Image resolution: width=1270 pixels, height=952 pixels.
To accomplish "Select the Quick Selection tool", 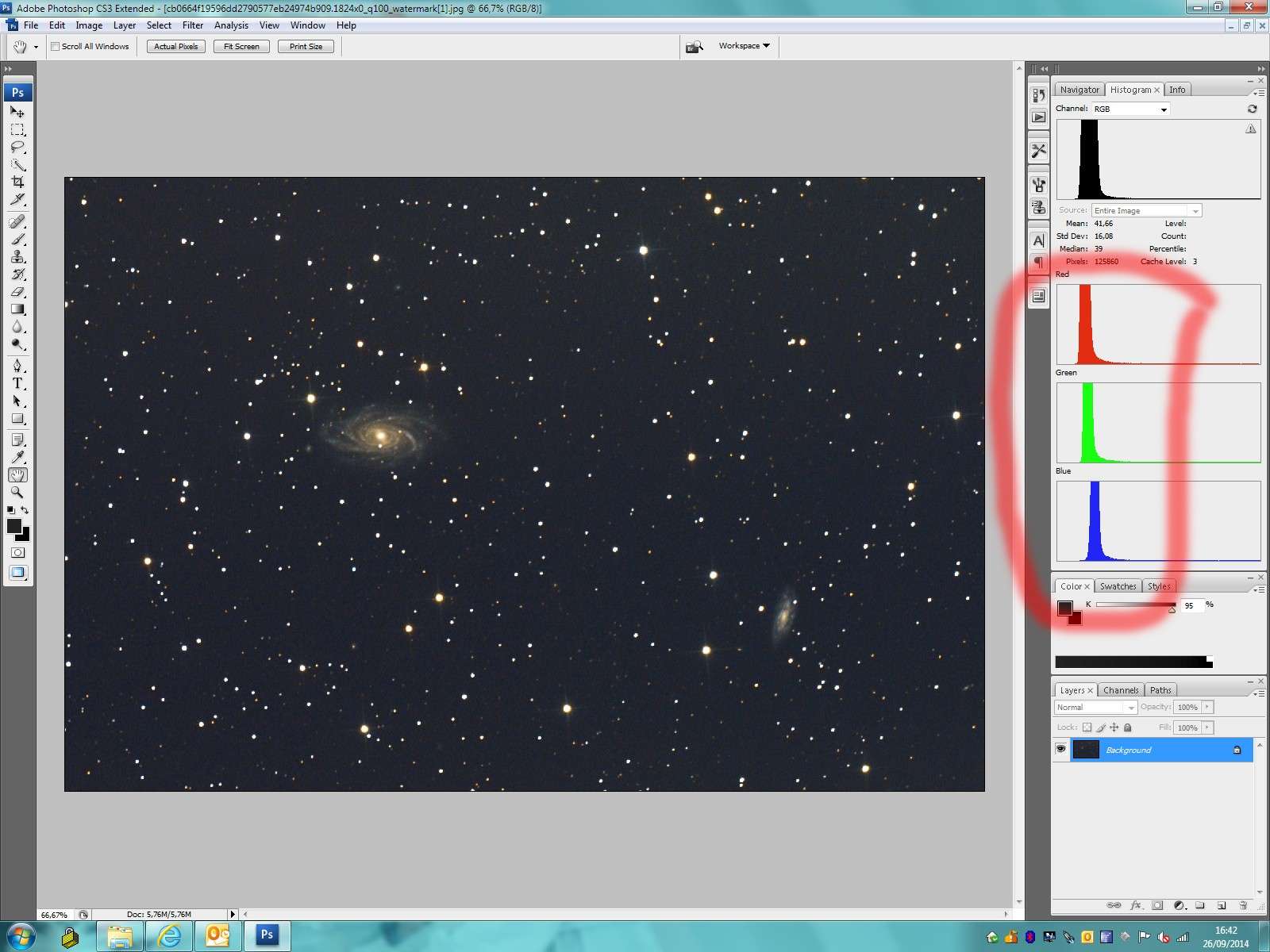I will (17, 164).
